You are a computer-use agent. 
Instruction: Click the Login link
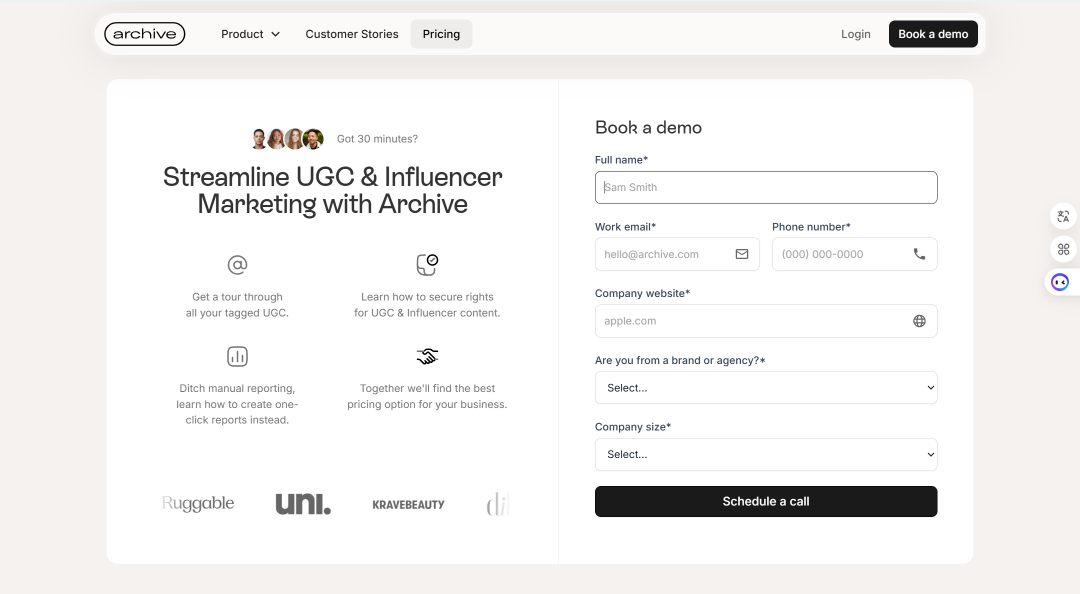pos(855,34)
